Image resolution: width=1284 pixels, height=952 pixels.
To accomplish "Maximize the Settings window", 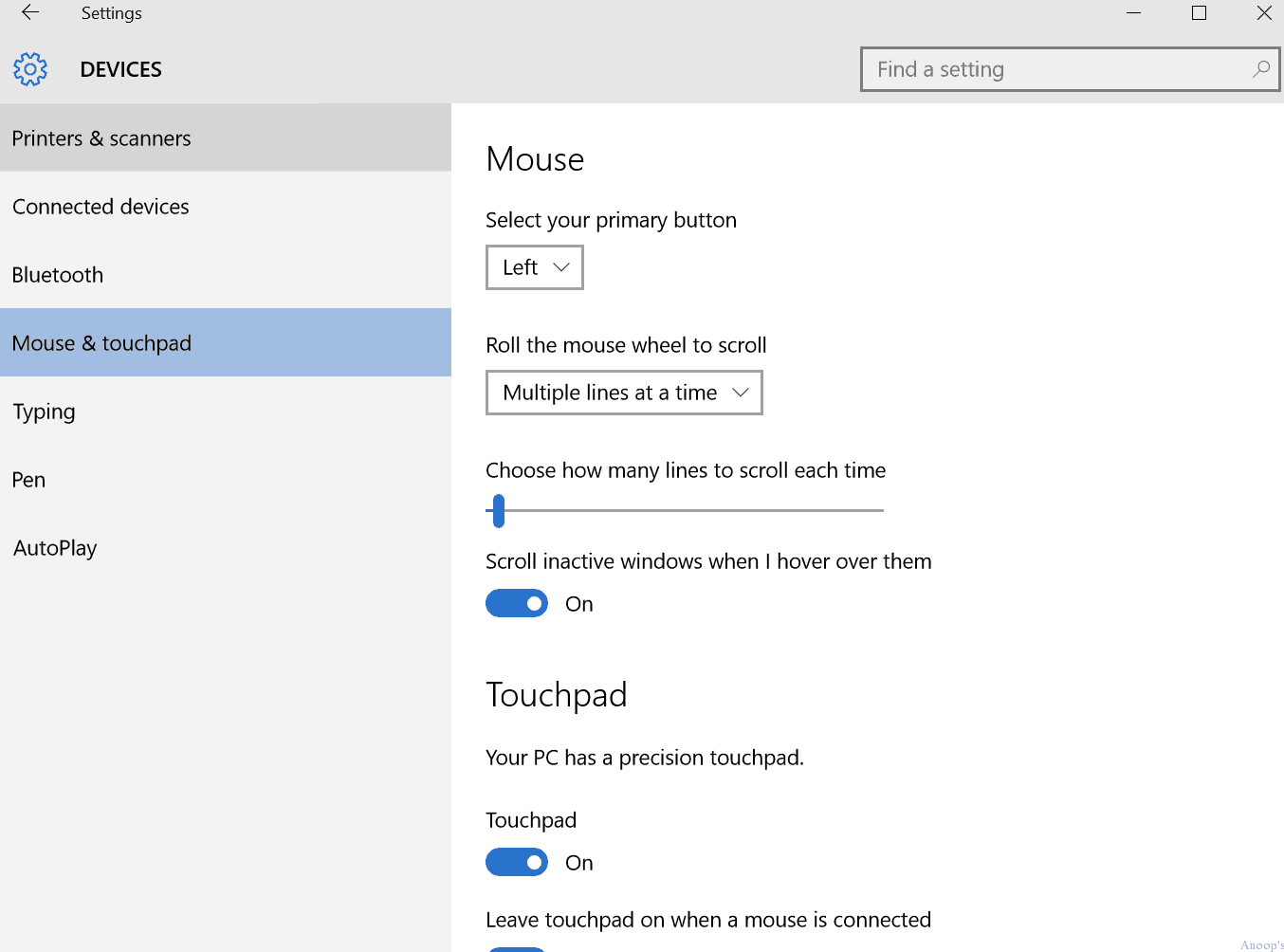I will click(1200, 13).
